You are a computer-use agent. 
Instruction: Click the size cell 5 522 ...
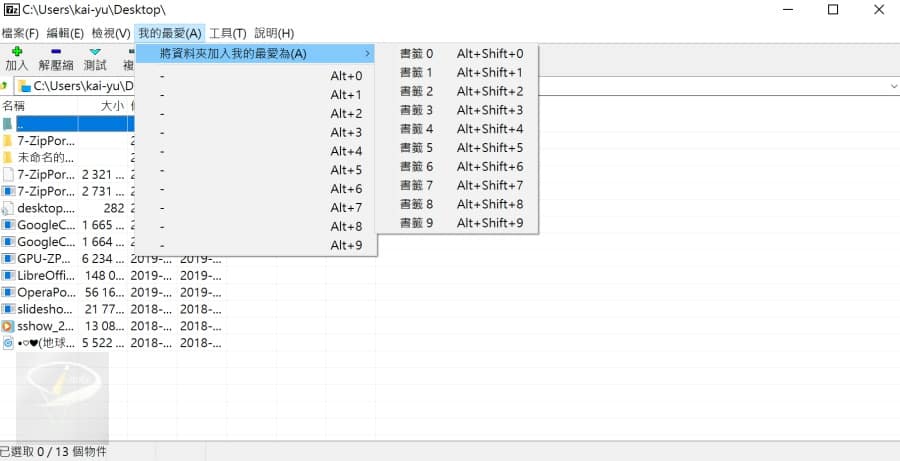coord(103,343)
